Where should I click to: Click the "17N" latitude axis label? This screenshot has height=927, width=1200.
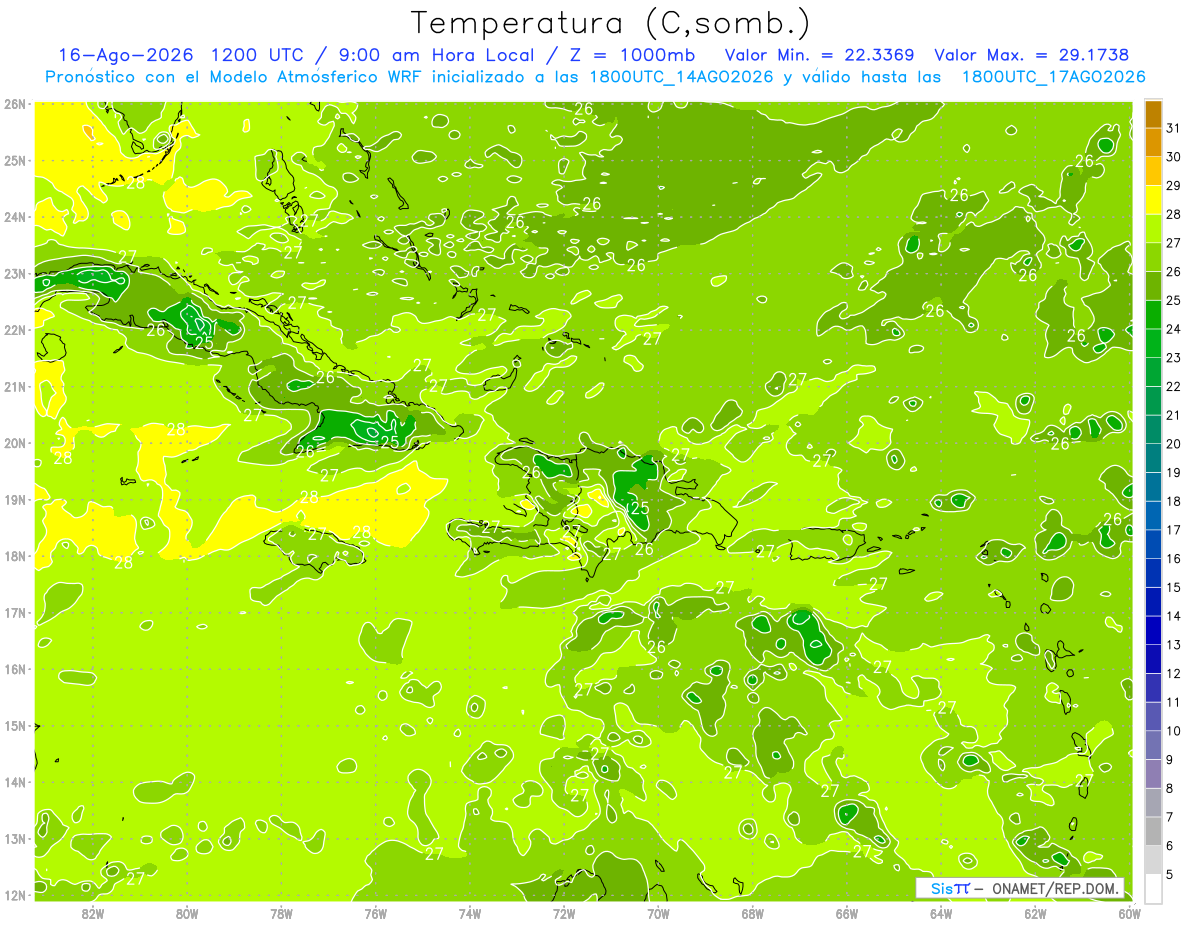14,612
